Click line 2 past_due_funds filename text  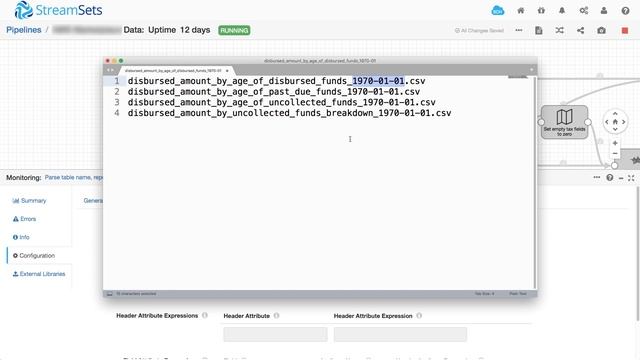click(x=274, y=91)
